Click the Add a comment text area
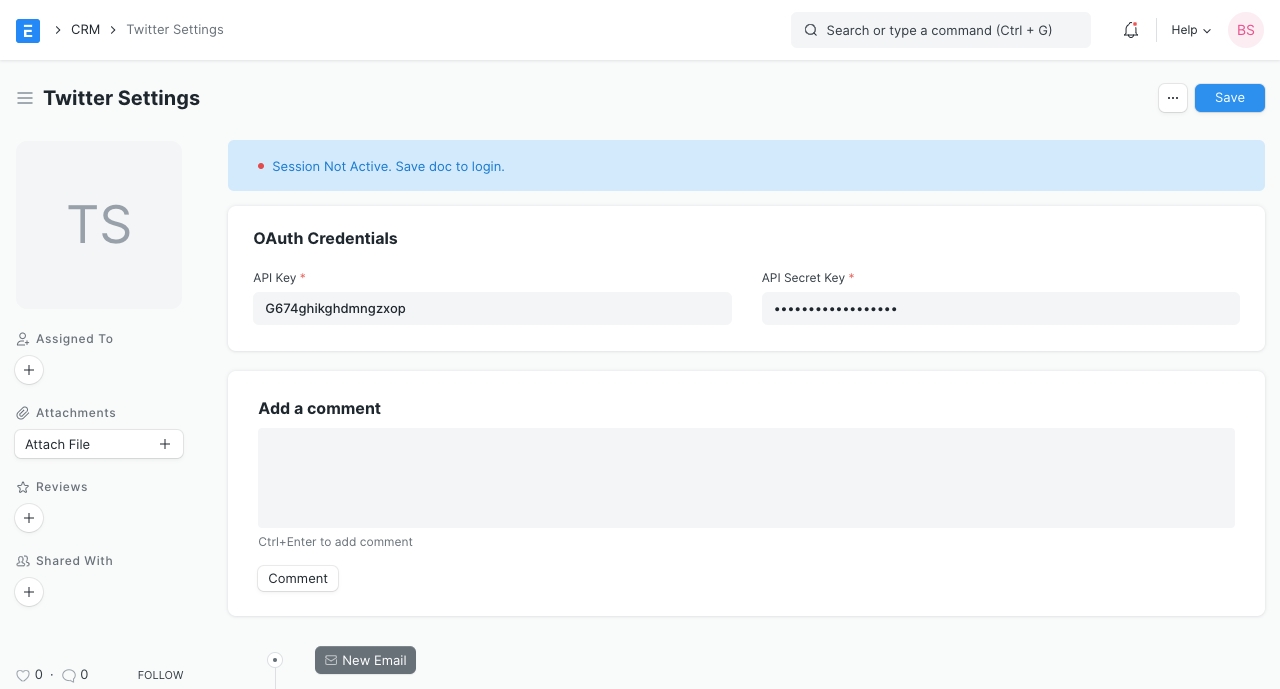This screenshot has width=1280, height=689. coord(746,478)
